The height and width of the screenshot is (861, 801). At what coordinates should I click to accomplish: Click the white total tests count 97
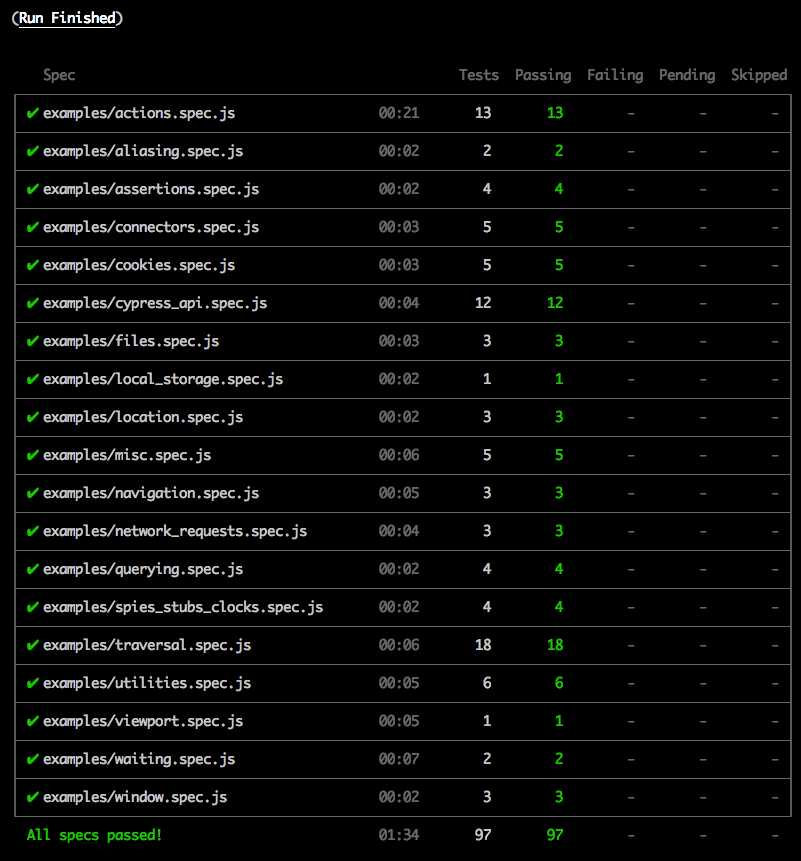tap(483, 835)
